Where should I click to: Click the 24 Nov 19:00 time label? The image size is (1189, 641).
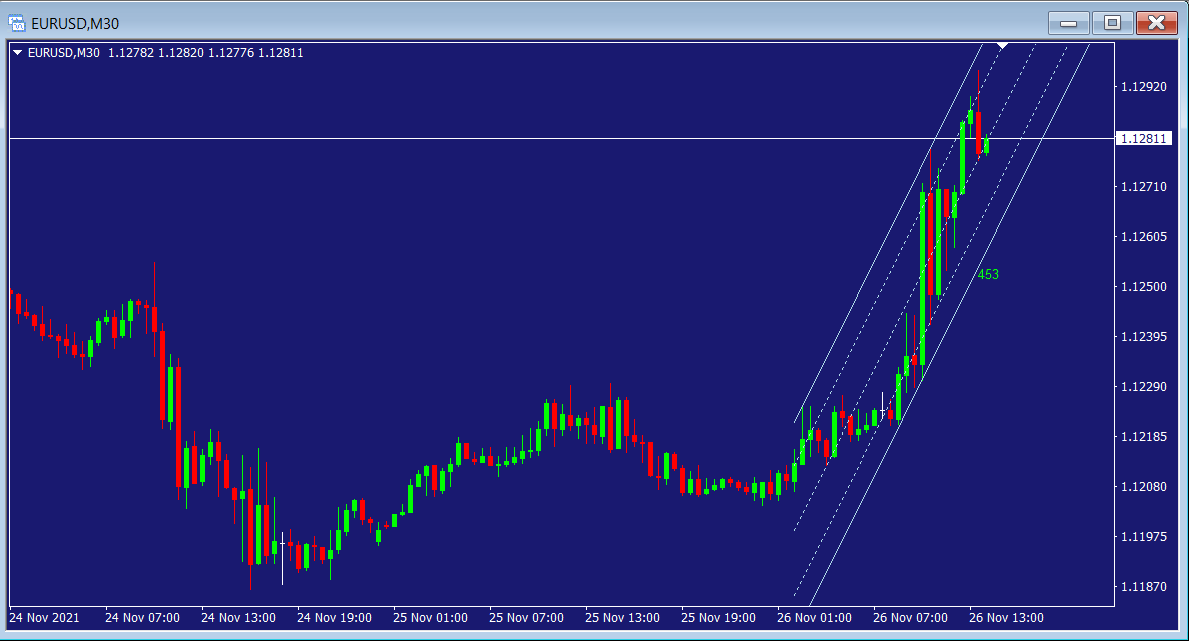click(x=334, y=617)
